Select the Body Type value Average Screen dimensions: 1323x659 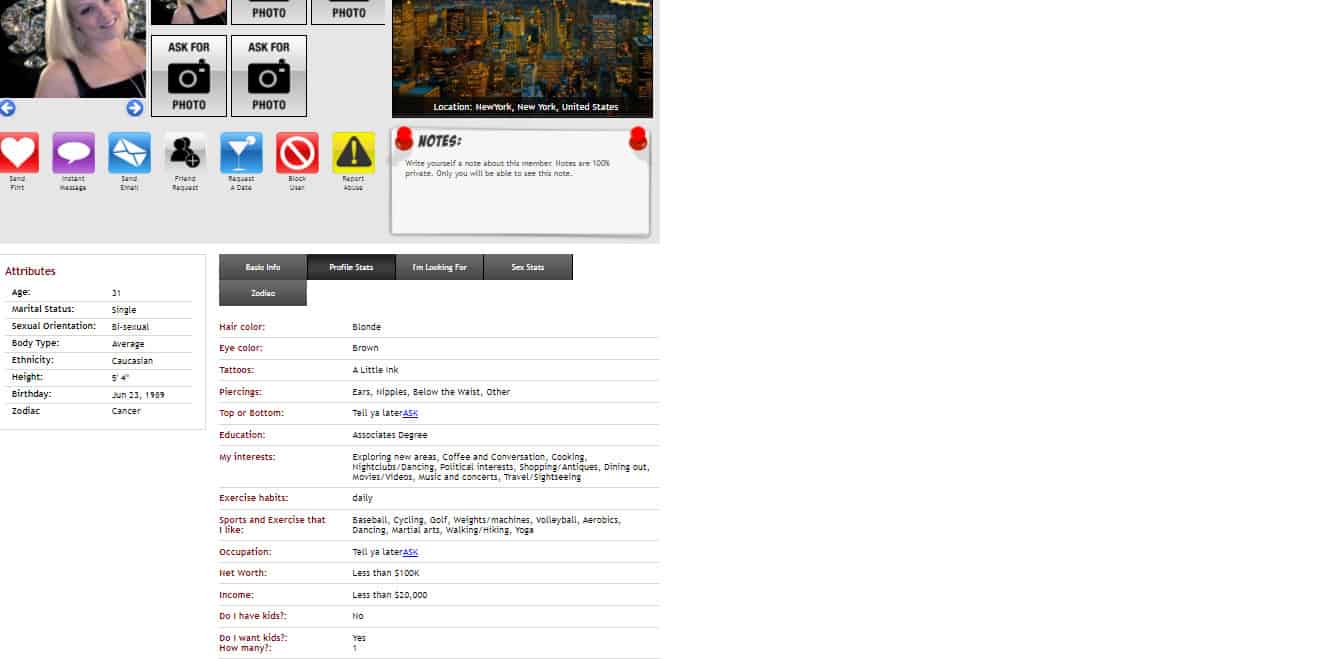tap(128, 344)
